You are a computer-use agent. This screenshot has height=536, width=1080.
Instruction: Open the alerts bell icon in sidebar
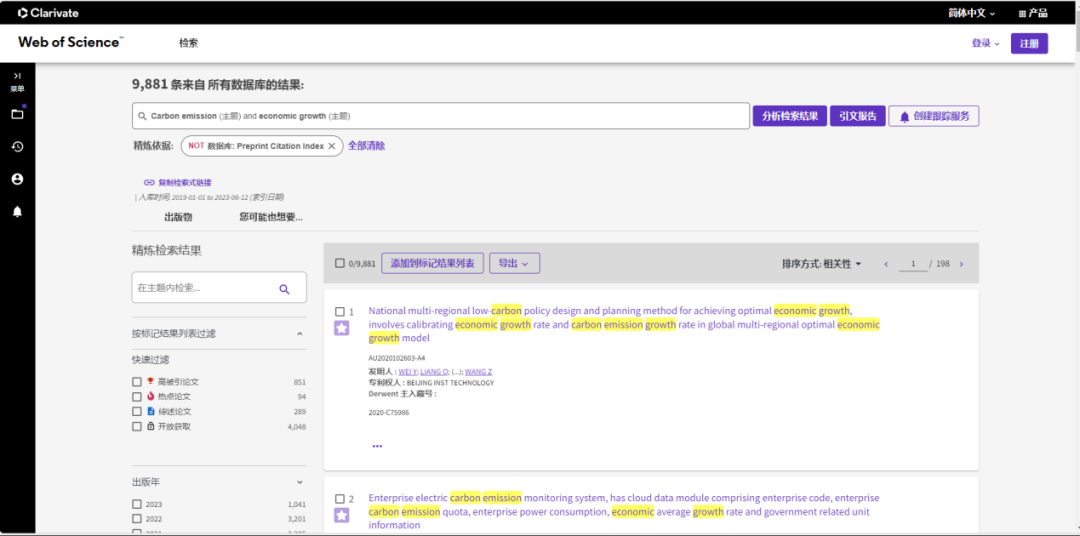coord(17,212)
